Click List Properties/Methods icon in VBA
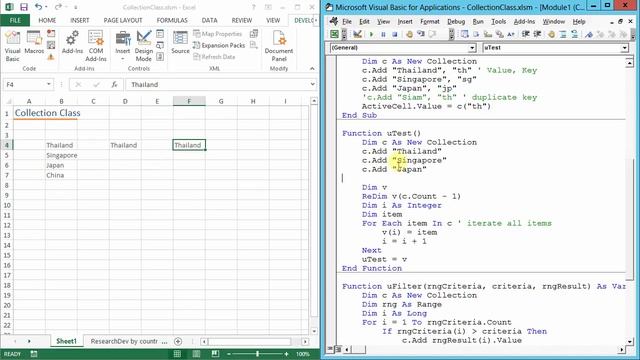Viewport: 640px width, 360px height. tap(465, 35)
